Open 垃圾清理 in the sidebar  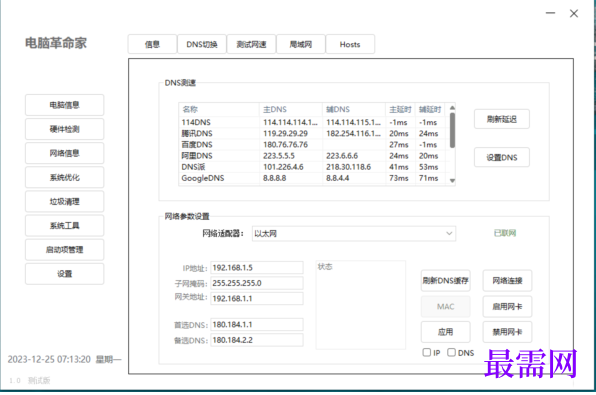[64, 201]
